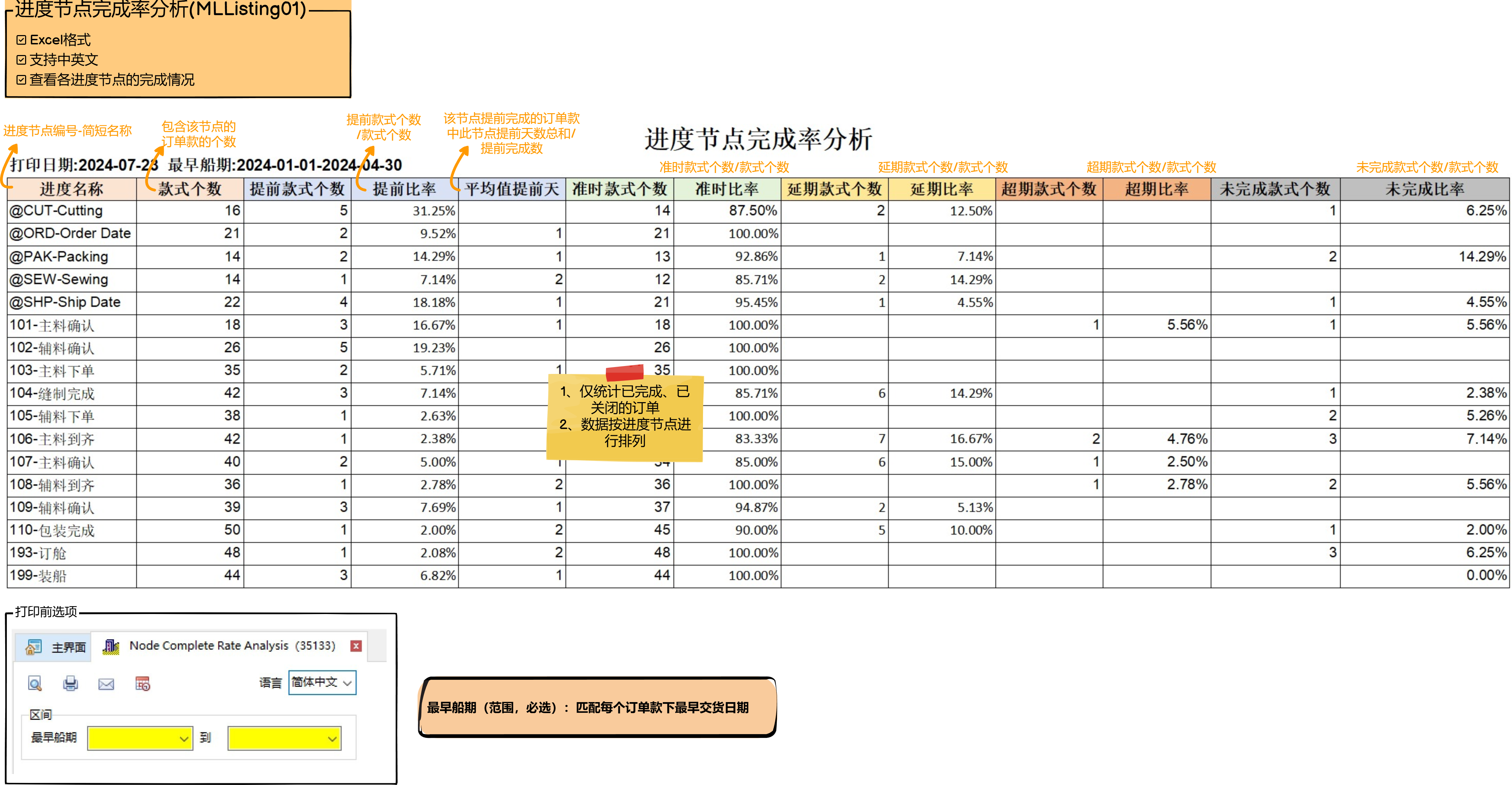Click the 款式个数 column header
This screenshot has height=785, width=1512.
pyautogui.click(x=190, y=189)
